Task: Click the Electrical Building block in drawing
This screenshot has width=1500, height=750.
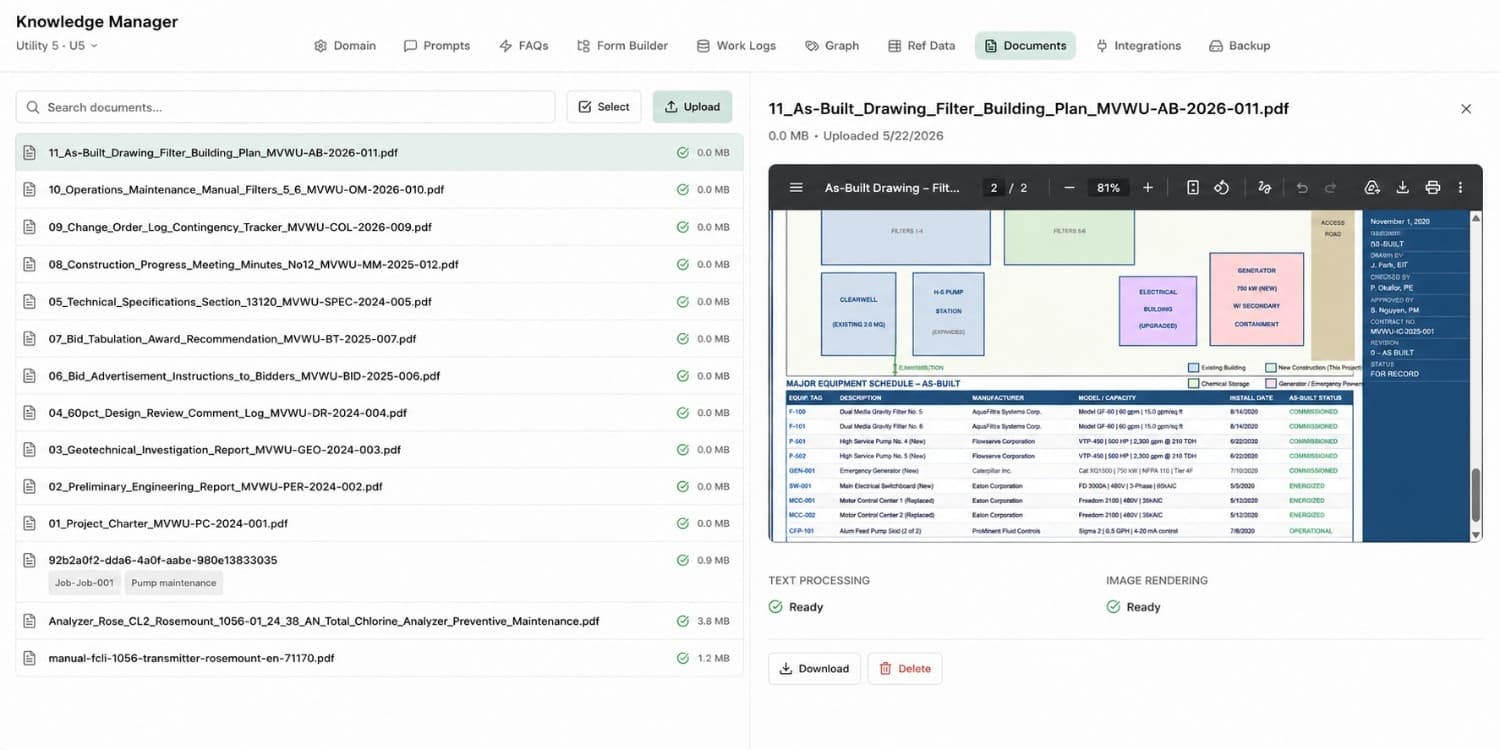Action: pos(1158,309)
